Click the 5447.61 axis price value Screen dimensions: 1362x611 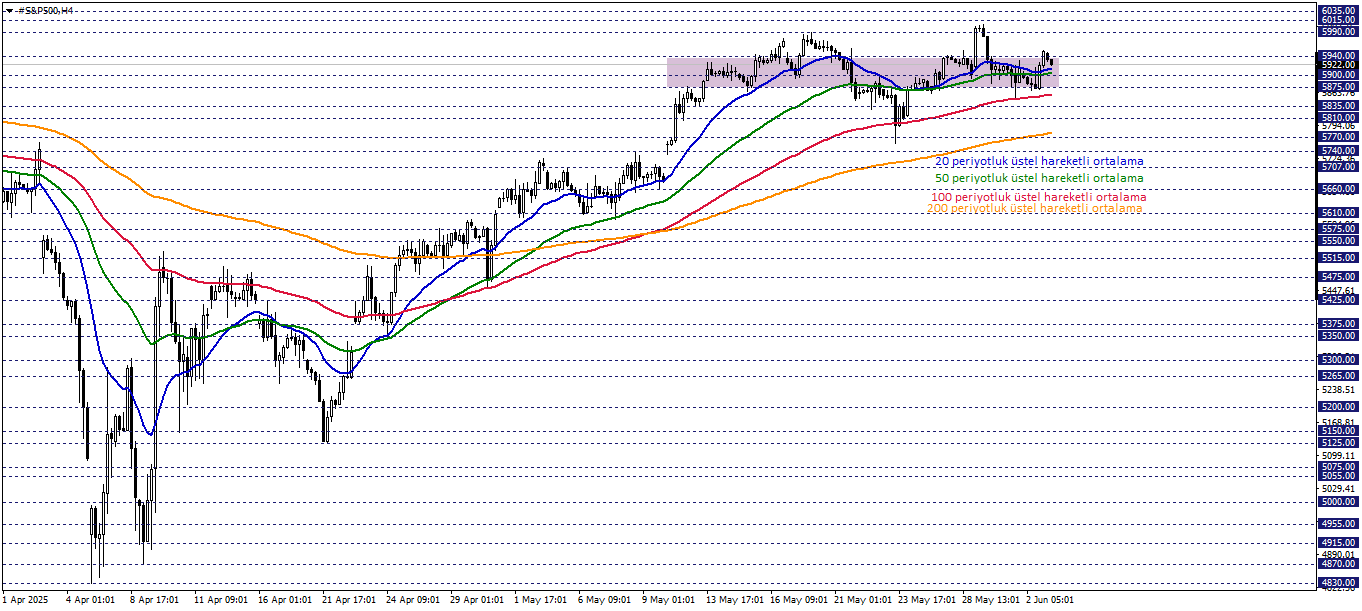click(1338, 290)
